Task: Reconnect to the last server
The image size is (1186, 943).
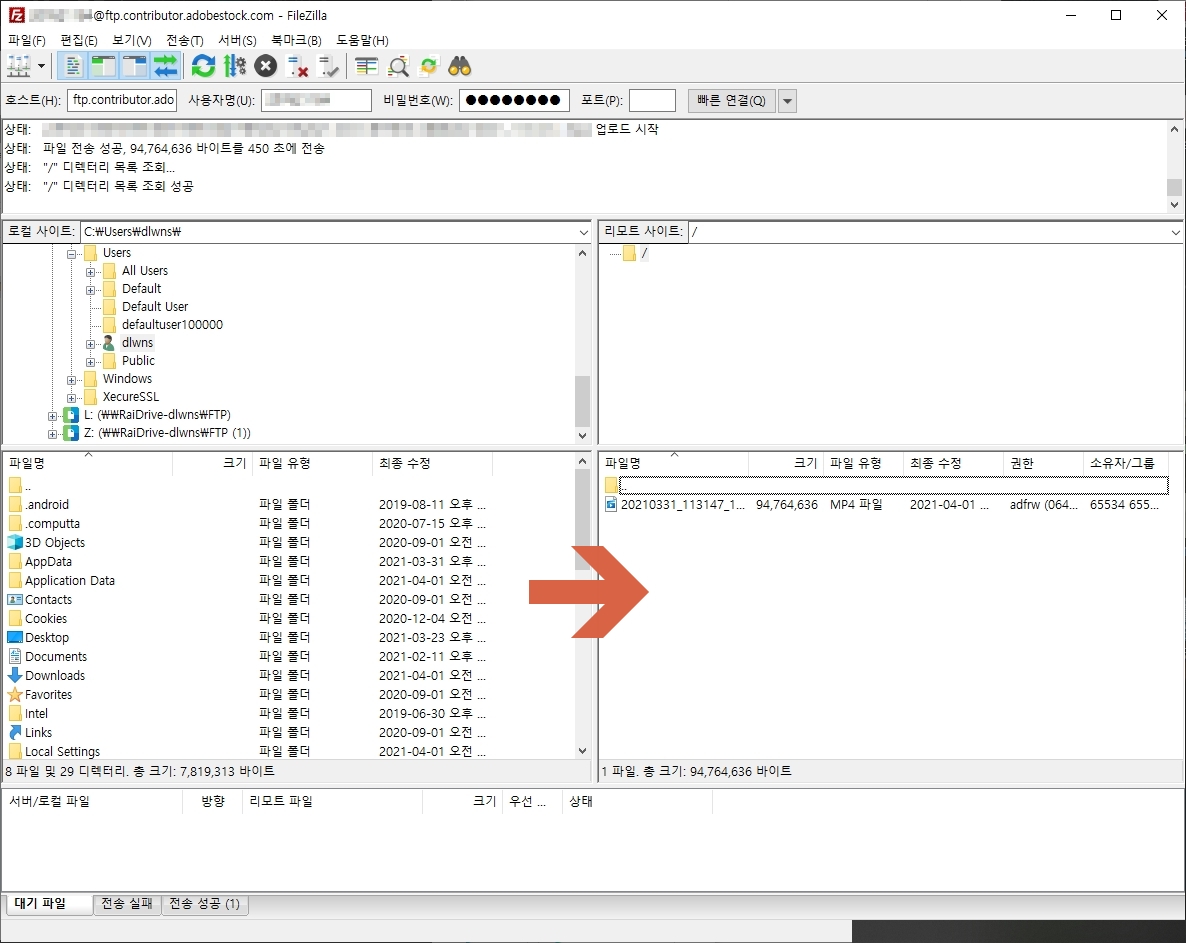Action: [328, 67]
